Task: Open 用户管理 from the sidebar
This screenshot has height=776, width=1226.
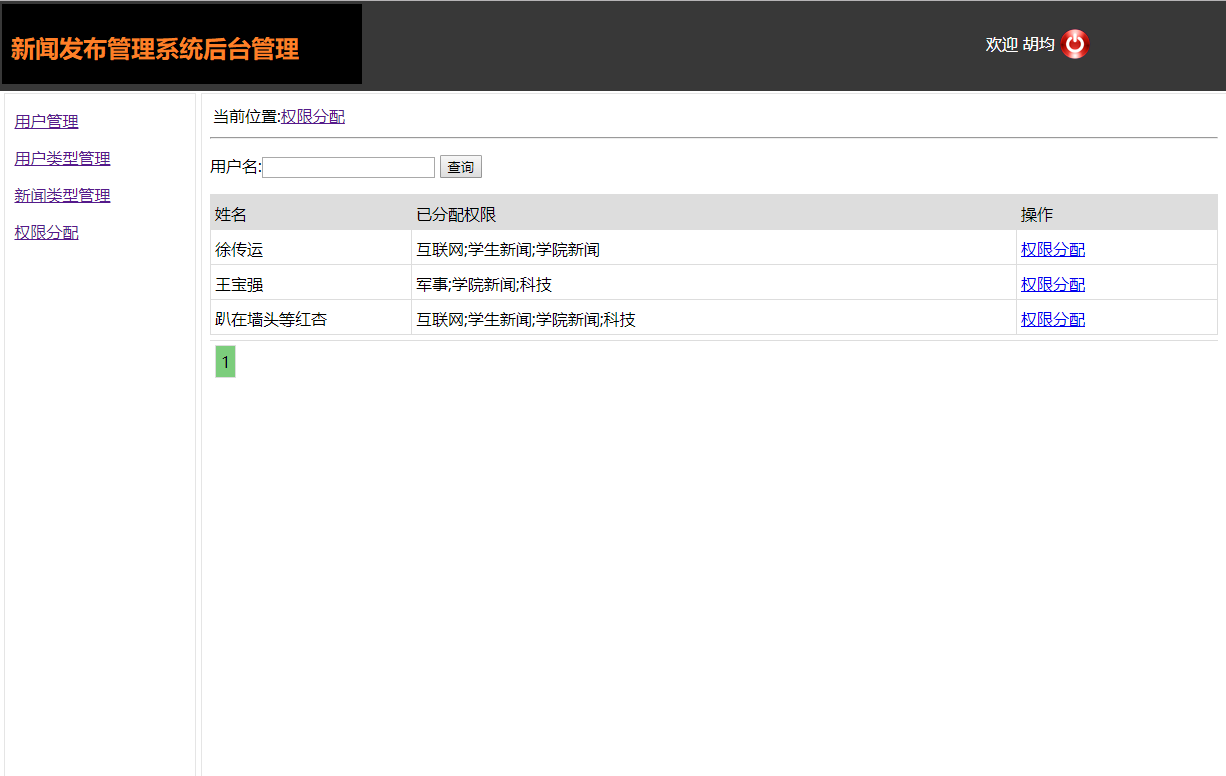Action: [x=44, y=121]
